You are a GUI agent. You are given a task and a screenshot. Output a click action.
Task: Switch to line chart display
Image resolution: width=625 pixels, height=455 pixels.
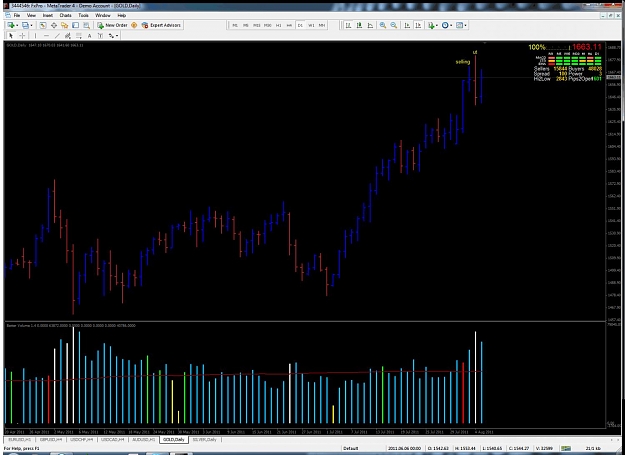click(370, 25)
